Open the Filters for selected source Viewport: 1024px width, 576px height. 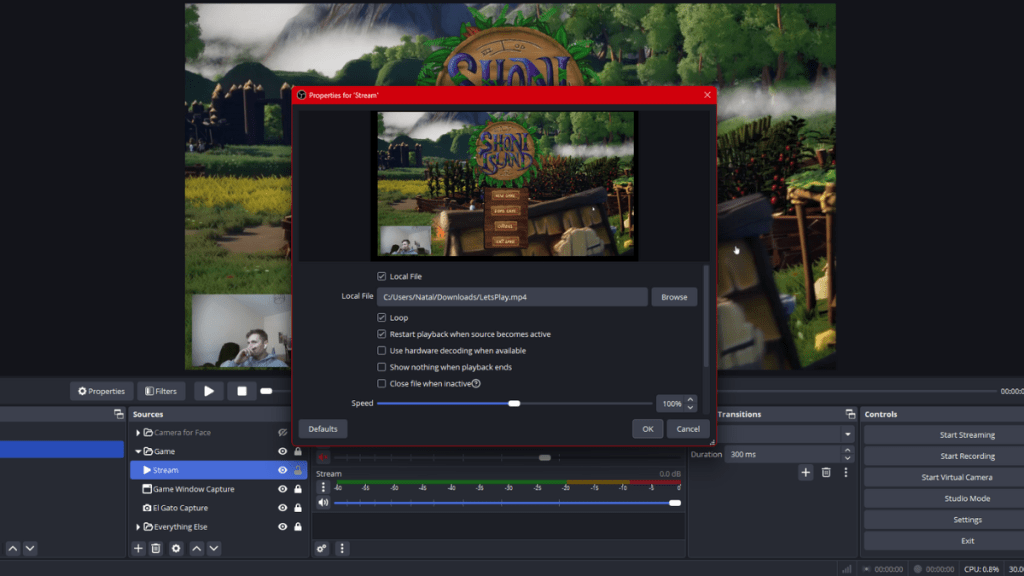[161, 391]
